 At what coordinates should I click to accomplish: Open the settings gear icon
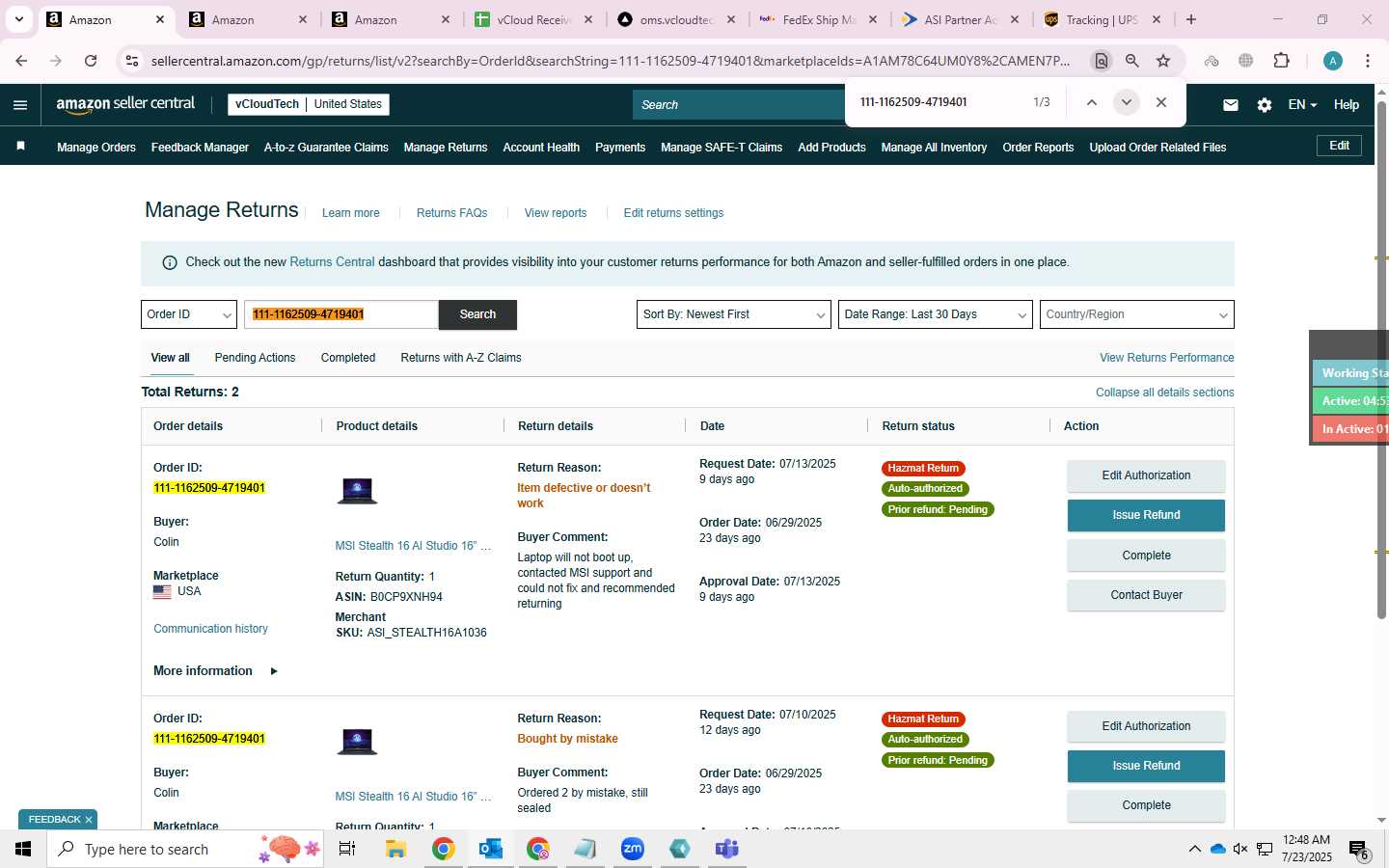click(x=1265, y=105)
